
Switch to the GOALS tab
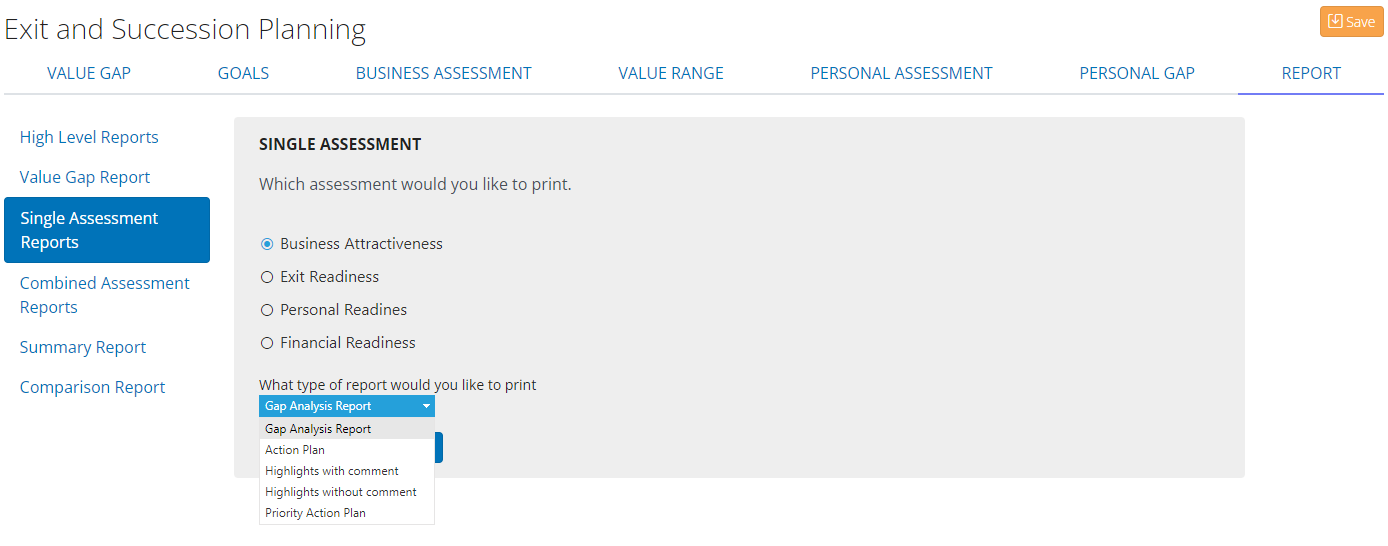(x=243, y=73)
